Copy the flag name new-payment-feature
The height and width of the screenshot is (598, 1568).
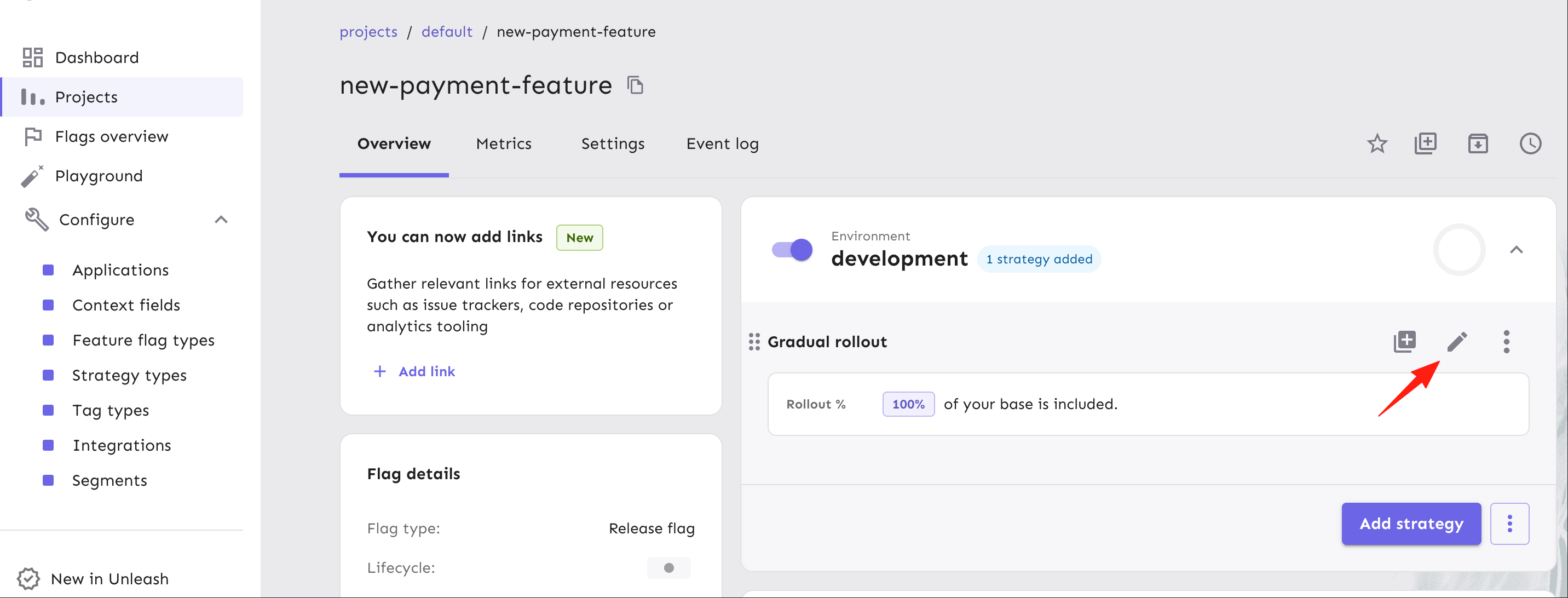635,85
